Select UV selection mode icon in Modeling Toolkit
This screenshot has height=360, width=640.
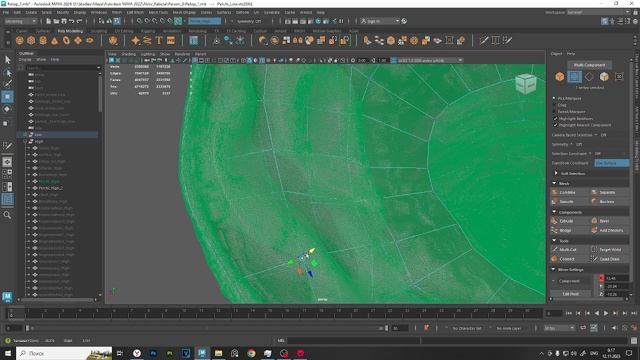[x=619, y=77]
